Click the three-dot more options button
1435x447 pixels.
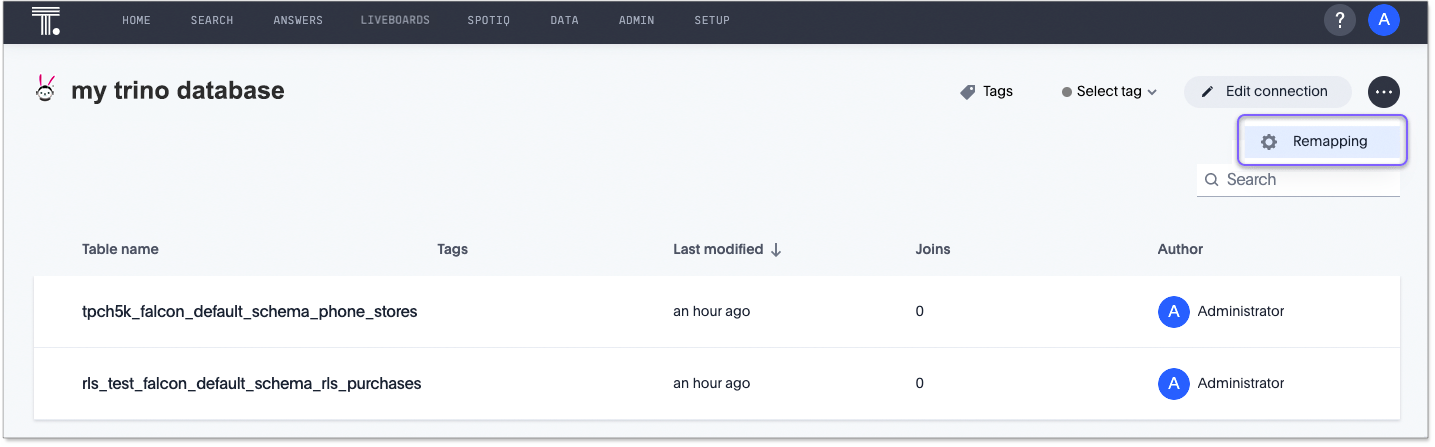(x=1383, y=92)
